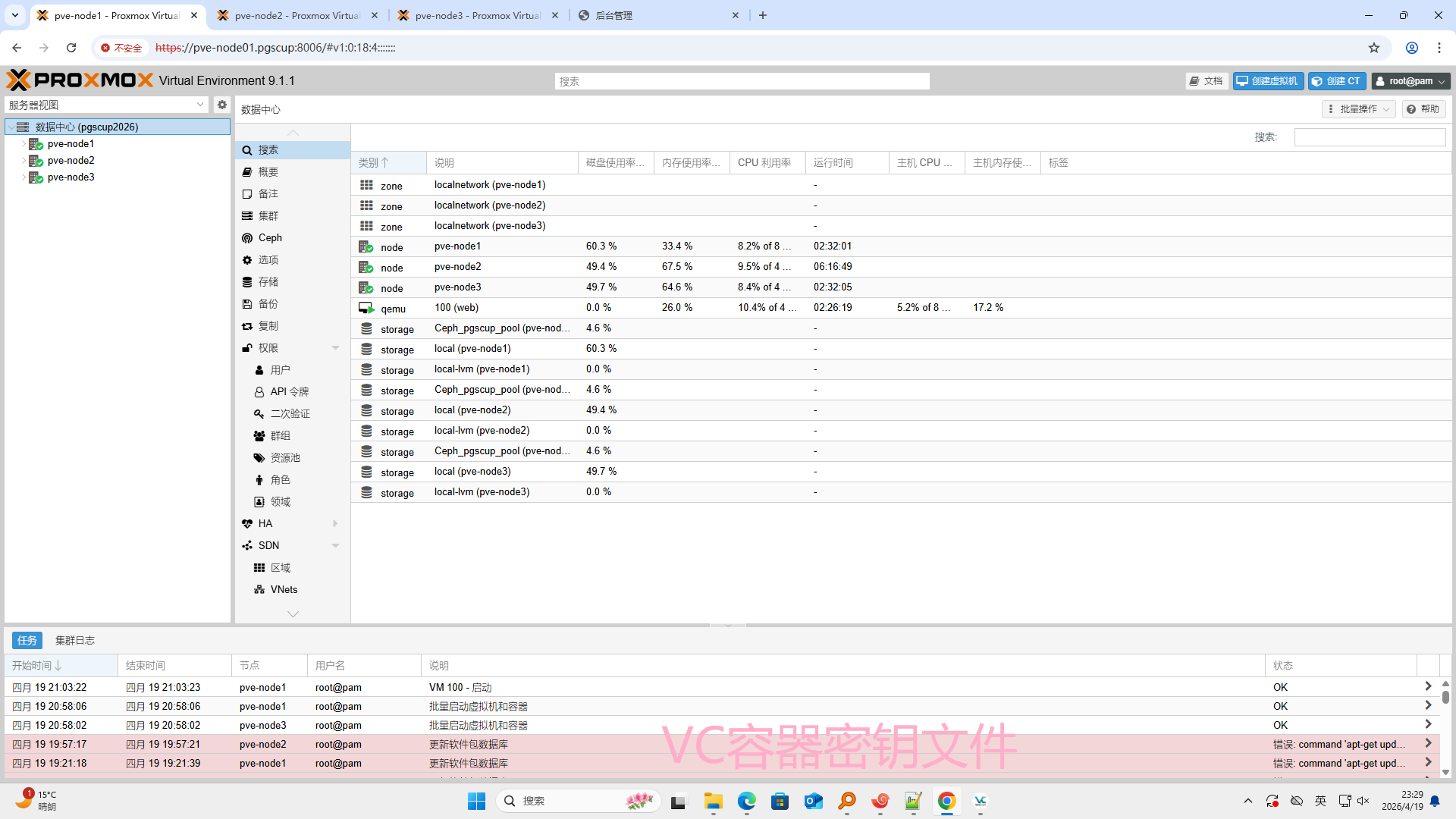The image size is (1456, 819).
Task: Expand pve-node2 in the server tree
Action: click(x=24, y=160)
